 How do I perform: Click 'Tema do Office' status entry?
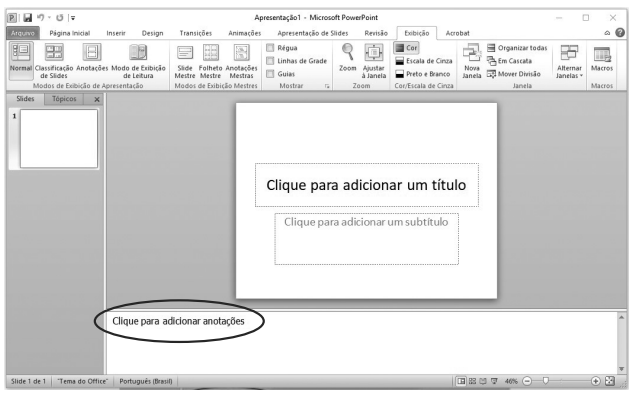[x=83, y=381]
